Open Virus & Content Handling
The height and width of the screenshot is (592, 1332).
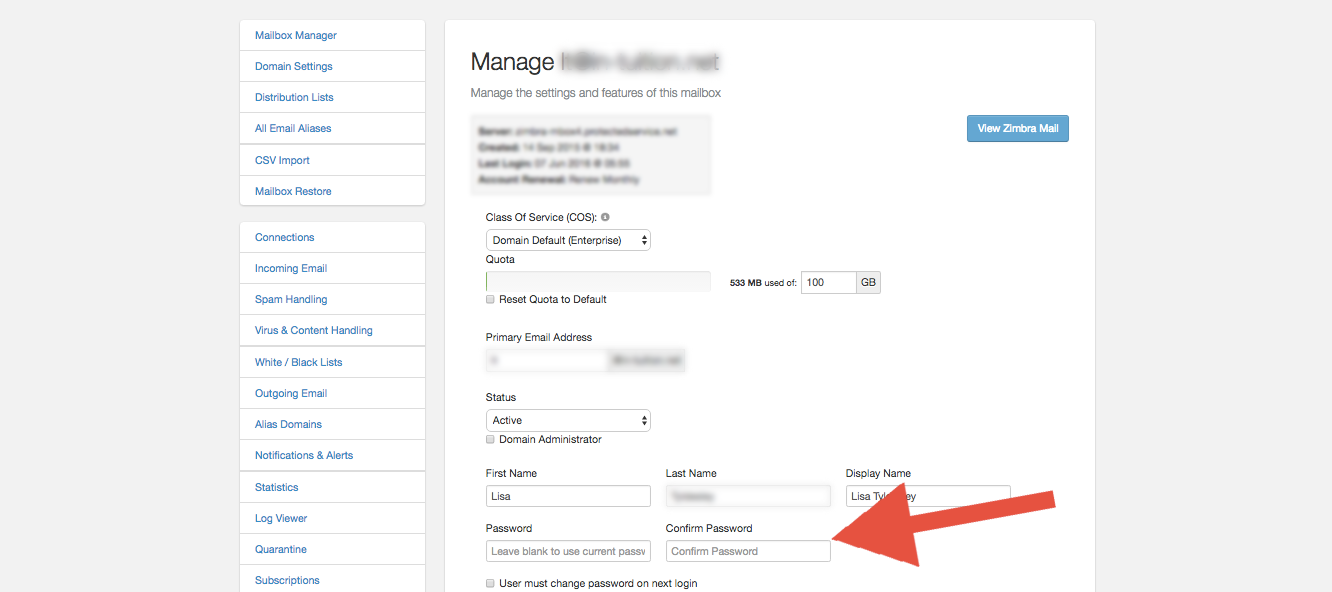(x=313, y=330)
